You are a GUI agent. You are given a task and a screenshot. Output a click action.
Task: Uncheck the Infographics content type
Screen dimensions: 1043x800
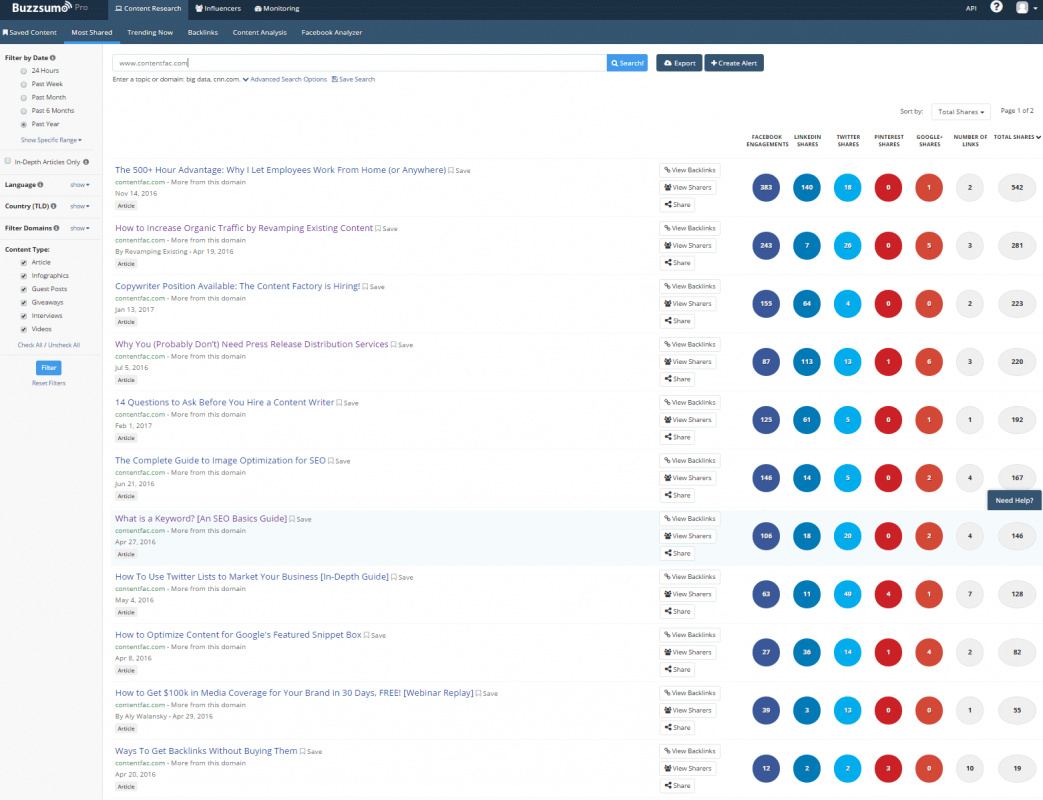pyautogui.click(x=24, y=276)
